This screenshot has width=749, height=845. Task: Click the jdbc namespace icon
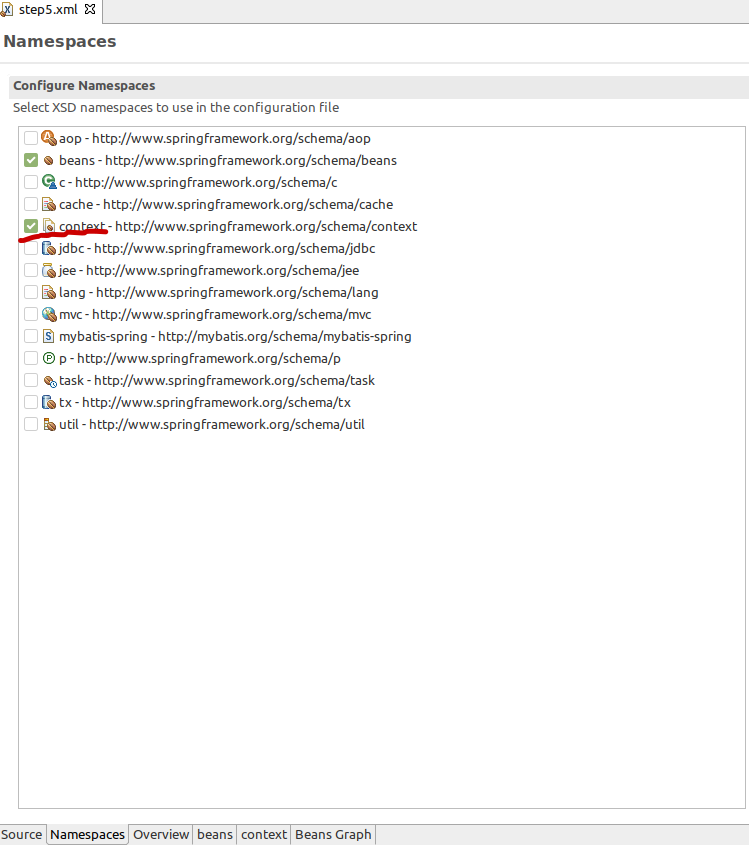(x=49, y=248)
